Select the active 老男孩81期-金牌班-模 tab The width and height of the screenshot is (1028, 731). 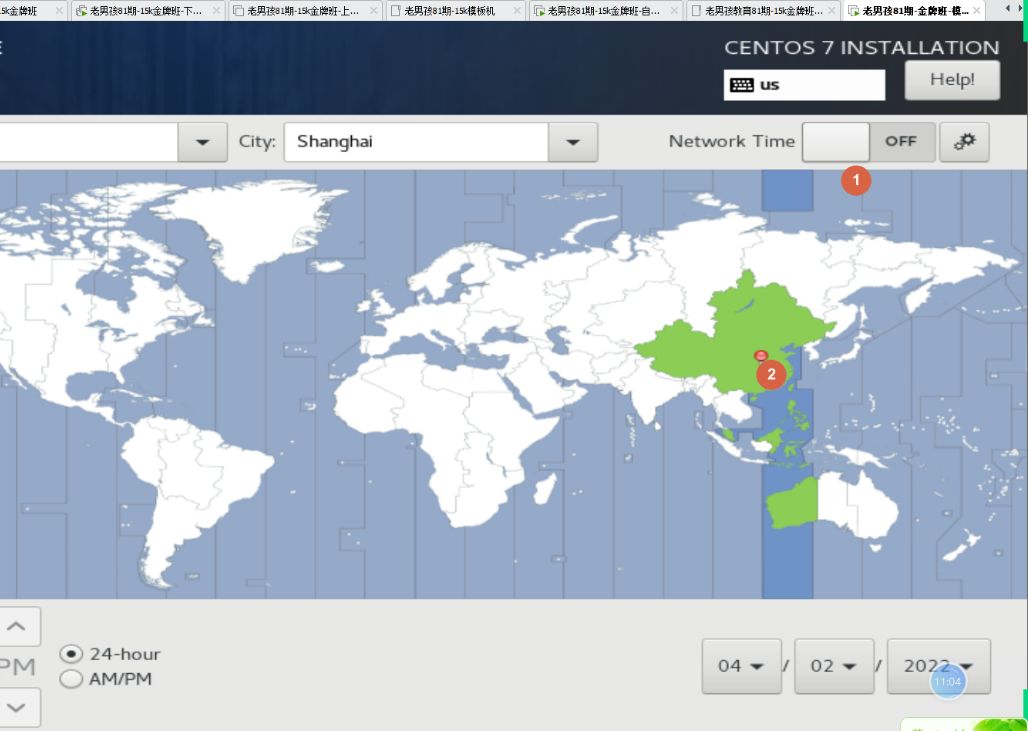(x=915, y=10)
